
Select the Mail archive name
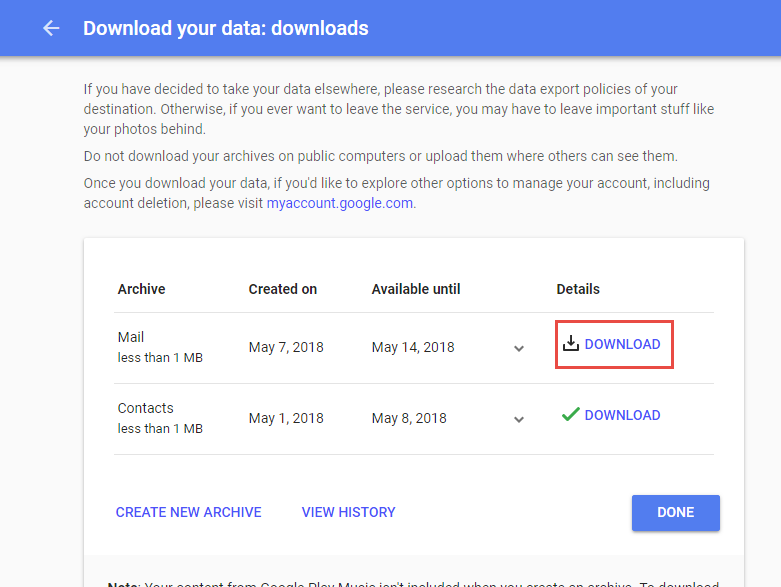(x=131, y=337)
